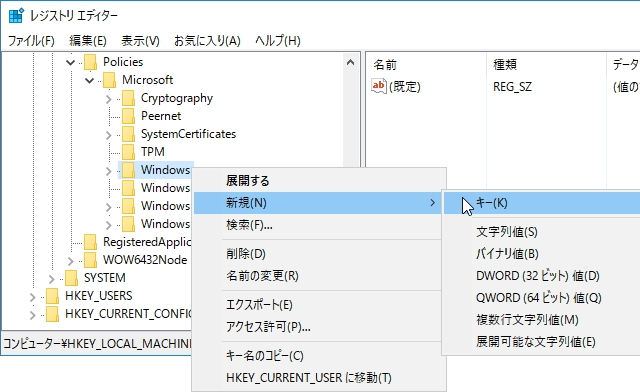Open the 新規(N) submenu entry

(319, 203)
